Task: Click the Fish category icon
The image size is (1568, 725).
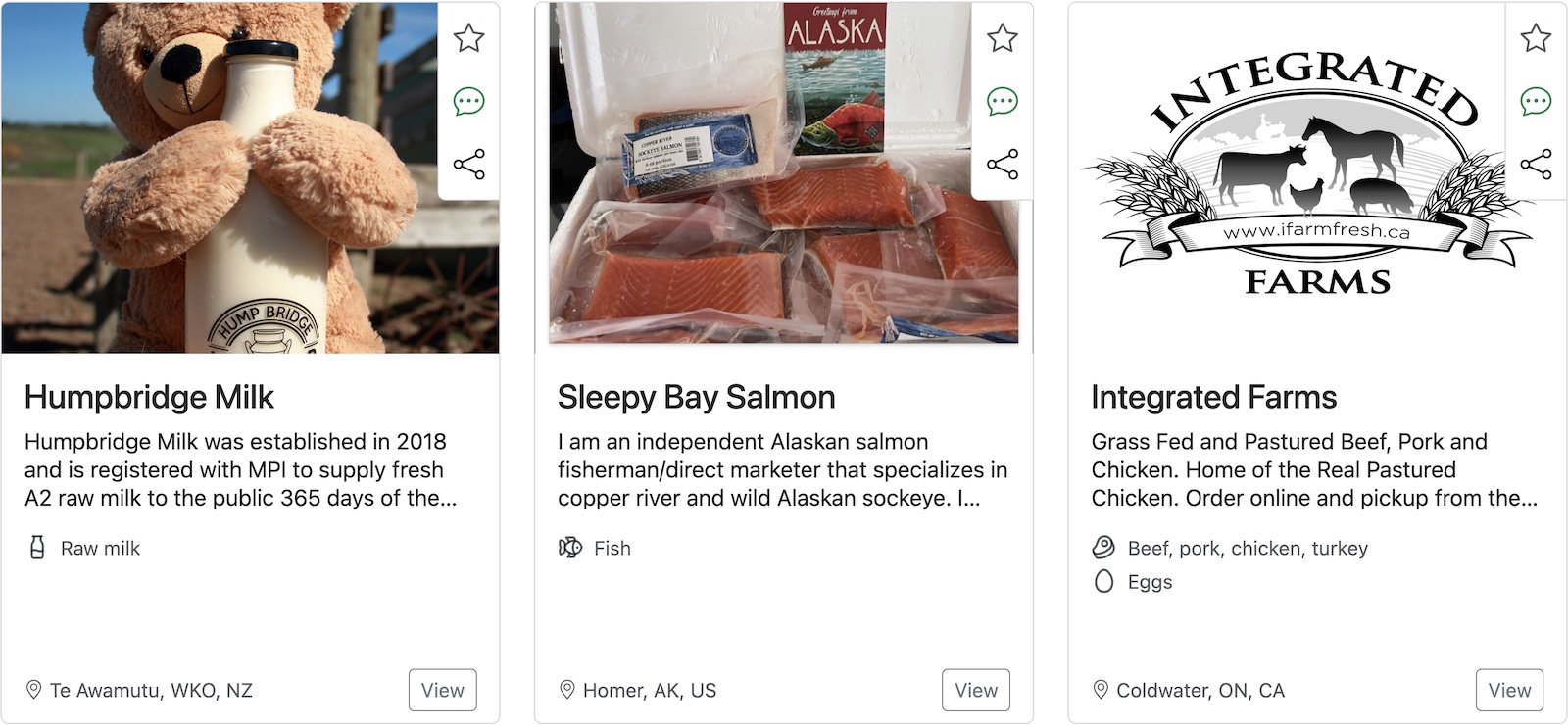Action: (x=568, y=549)
